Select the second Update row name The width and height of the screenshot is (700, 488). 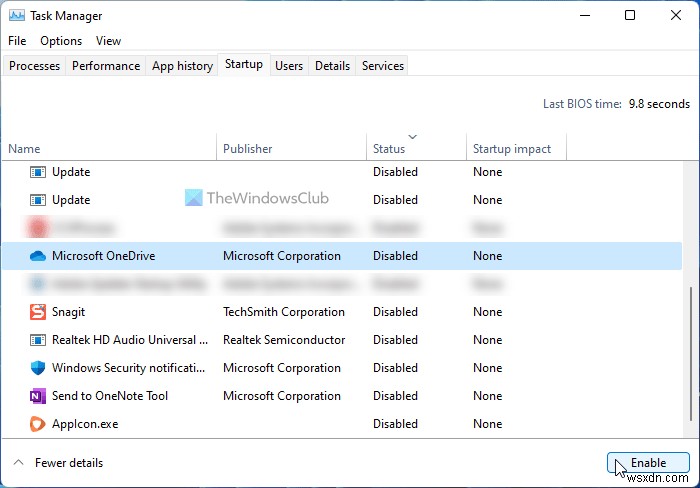click(x=71, y=200)
